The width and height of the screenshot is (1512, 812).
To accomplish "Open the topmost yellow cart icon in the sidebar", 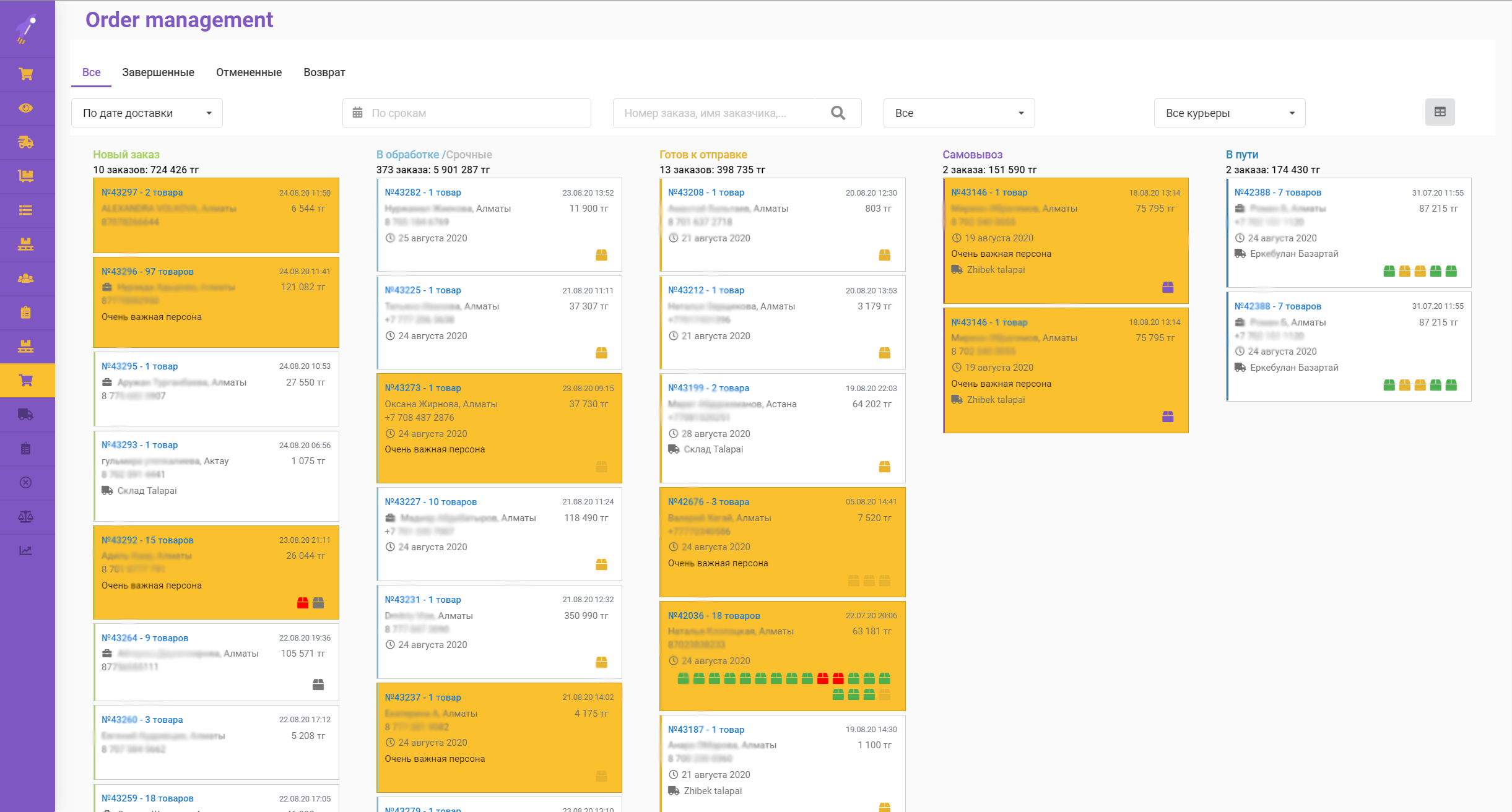I will [x=26, y=74].
